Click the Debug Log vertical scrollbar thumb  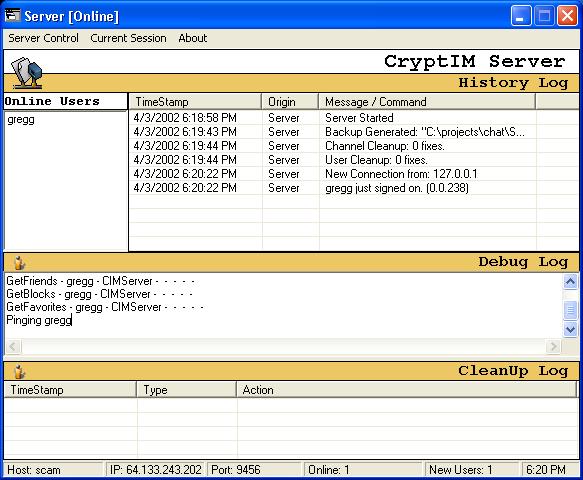[x=570, y=310]
